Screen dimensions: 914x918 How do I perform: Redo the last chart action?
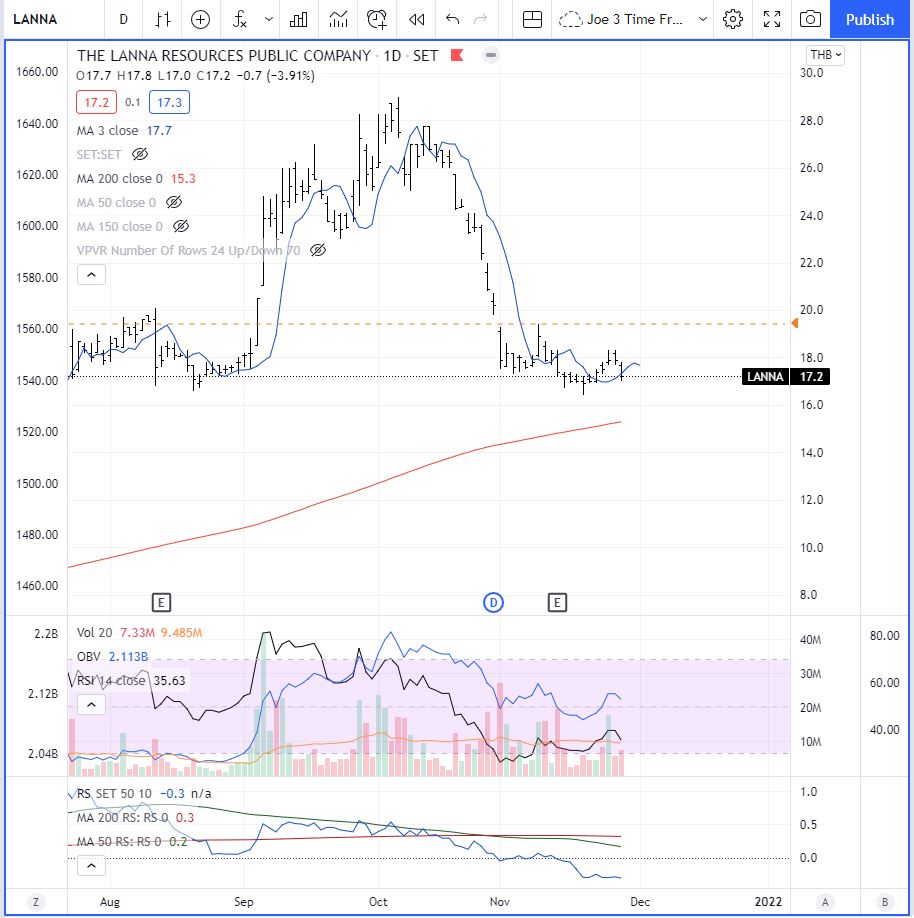point(481,19)
